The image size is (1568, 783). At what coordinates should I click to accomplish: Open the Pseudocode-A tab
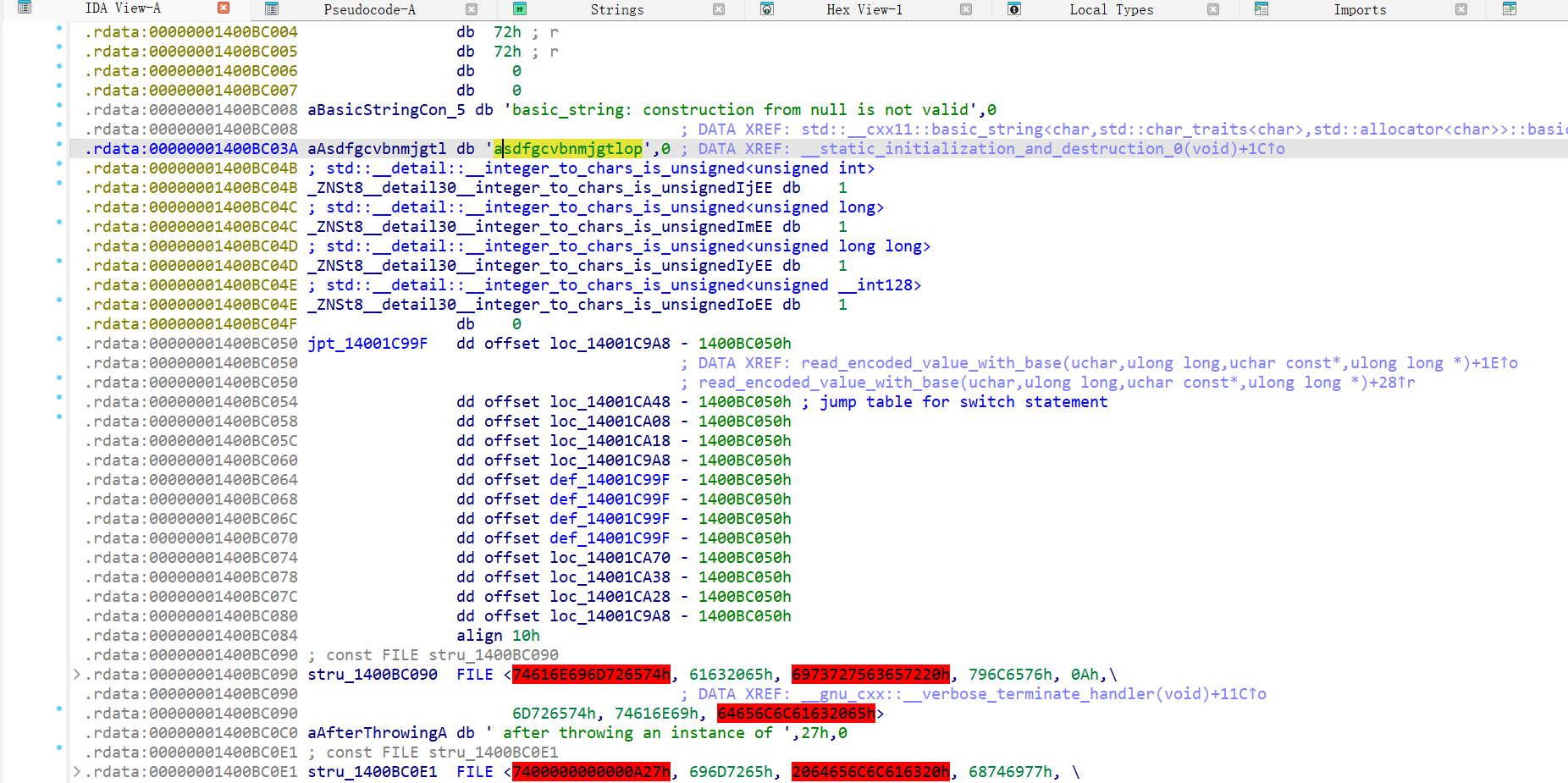(369, 10)
